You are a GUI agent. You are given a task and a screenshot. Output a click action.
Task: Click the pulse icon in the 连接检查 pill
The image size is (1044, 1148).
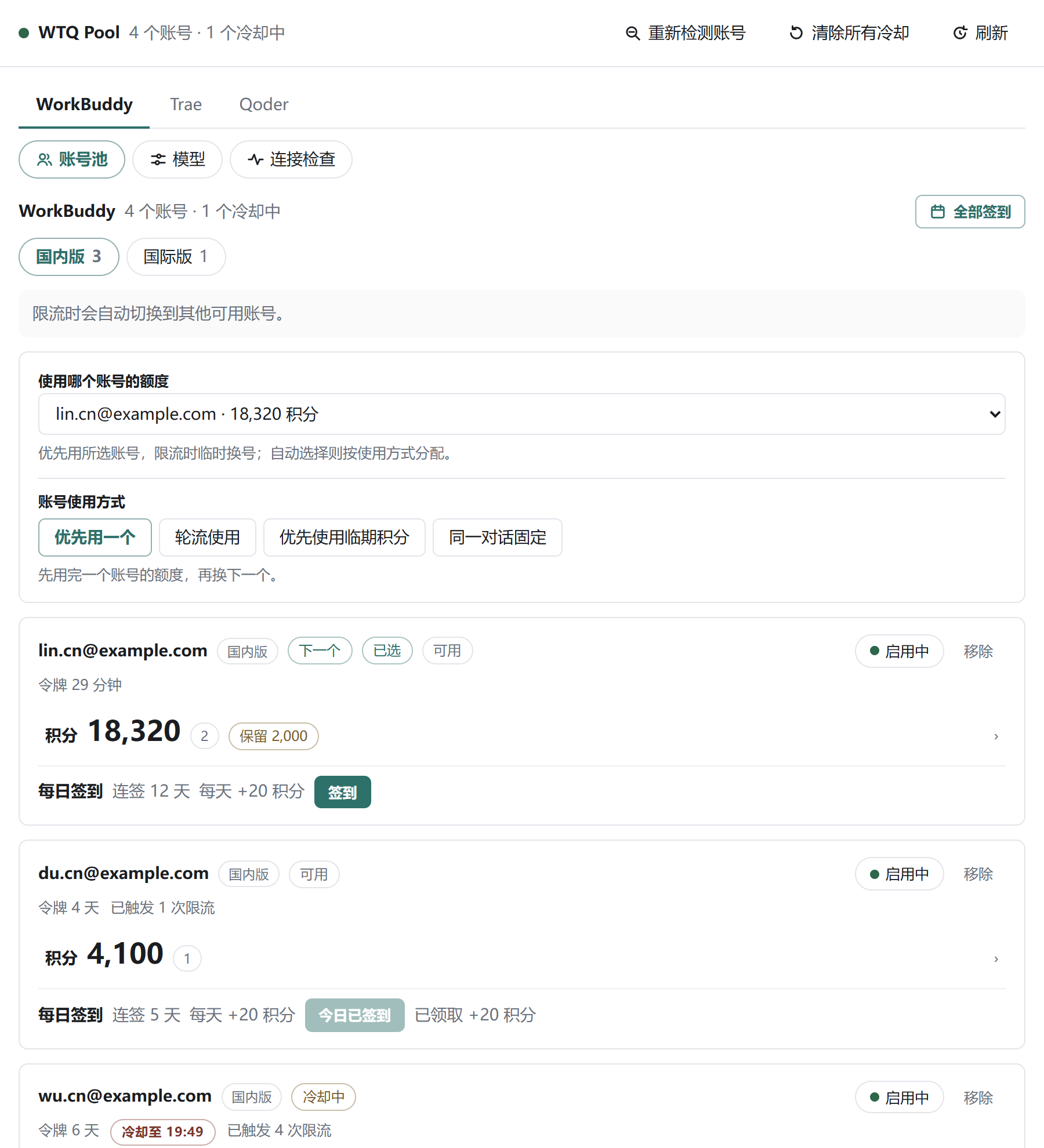[x=256, y=159]
